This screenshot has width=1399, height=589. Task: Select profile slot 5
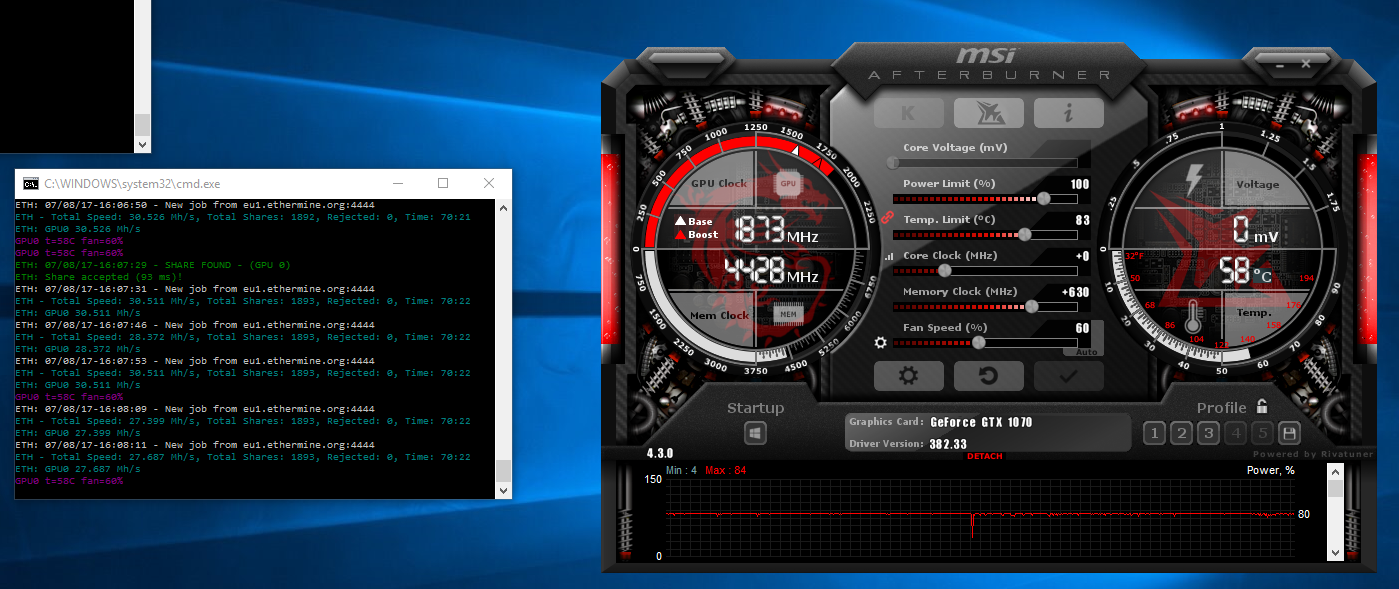point(1262,433)
